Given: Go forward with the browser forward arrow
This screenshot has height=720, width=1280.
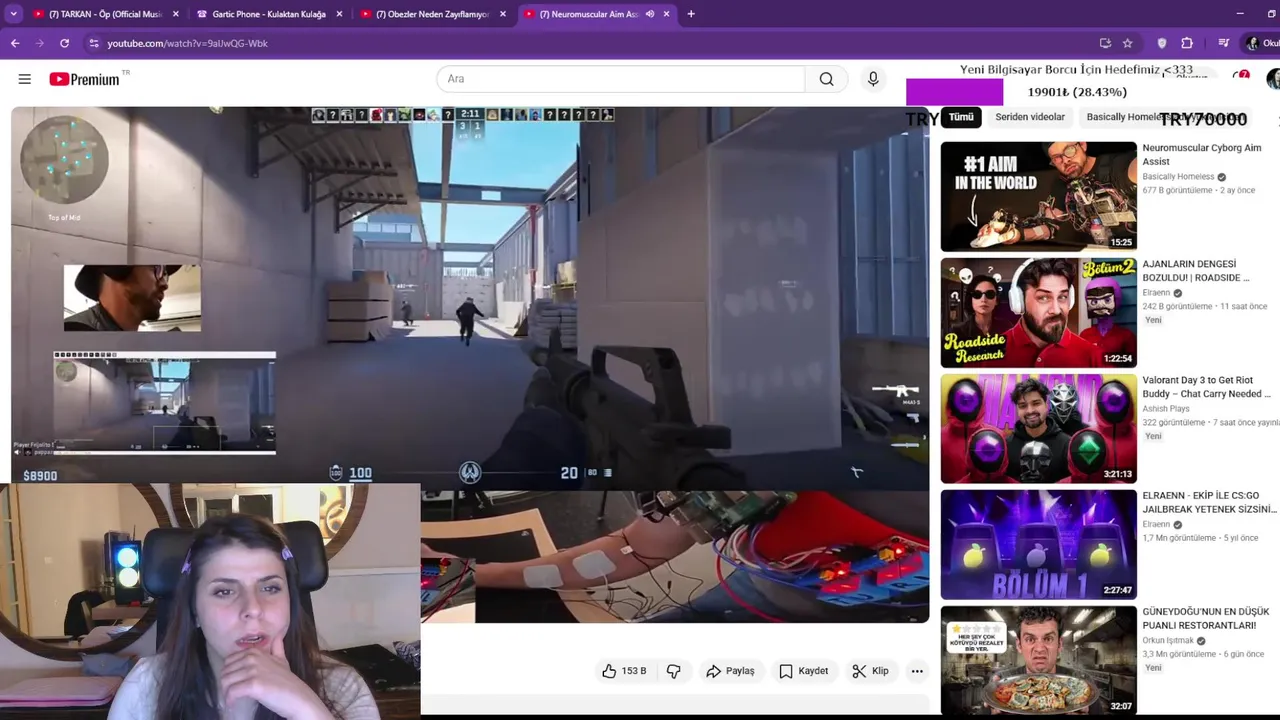Looking at the screenshot, I should pyautogui.click(x=40, y=43).
